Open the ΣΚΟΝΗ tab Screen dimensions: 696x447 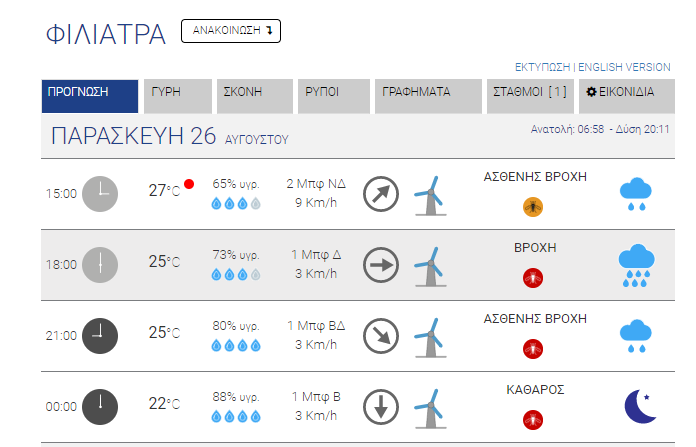pyautogui.click(x=255, y=96)
